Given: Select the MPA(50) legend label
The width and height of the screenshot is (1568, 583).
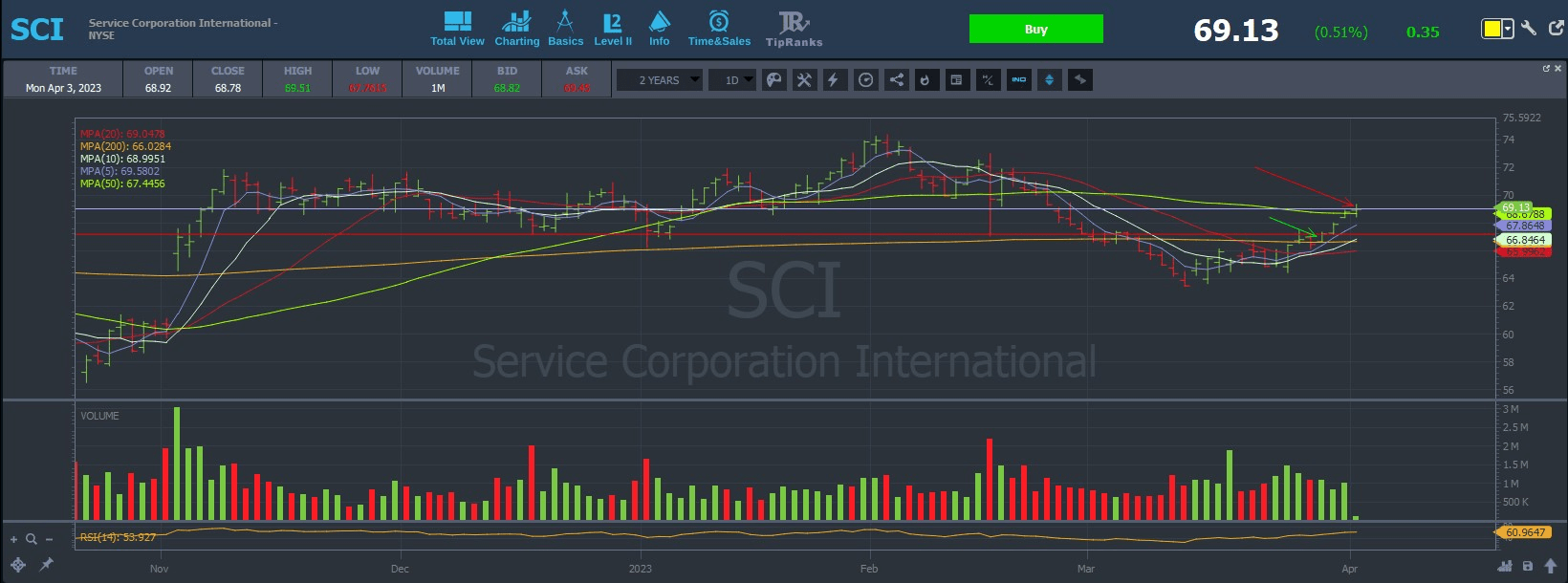Looking at the screenshot, I should 122,184.
